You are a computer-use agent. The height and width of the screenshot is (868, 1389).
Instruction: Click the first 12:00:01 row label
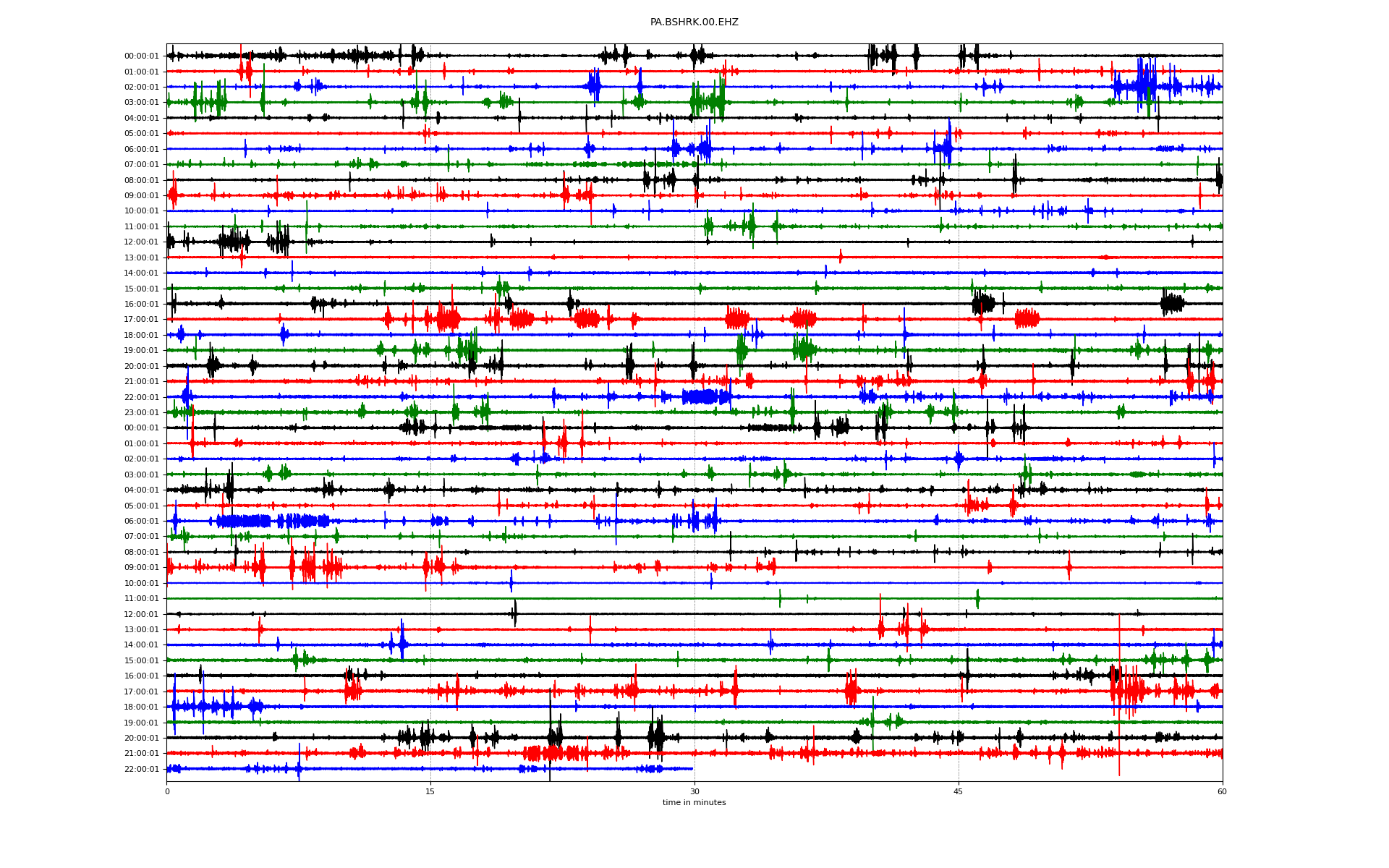click(x=141, y=242)
